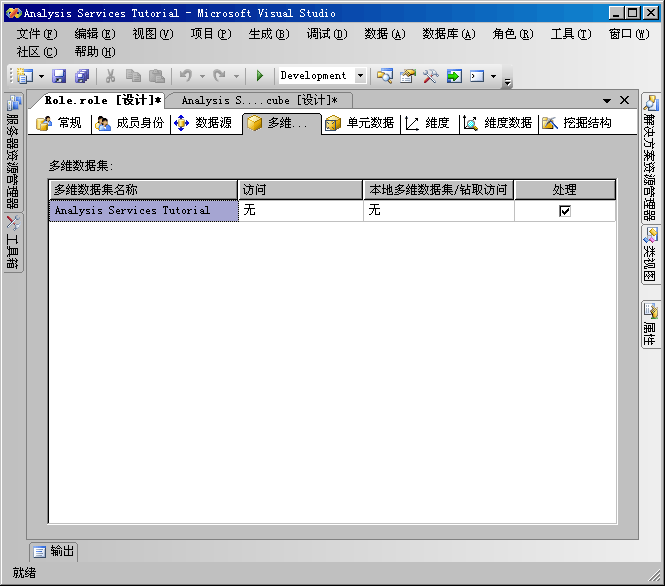Click the Save All icon
The width and height of the screenshot is (665, 586).
pyautogui.click(x=81, y=76)
